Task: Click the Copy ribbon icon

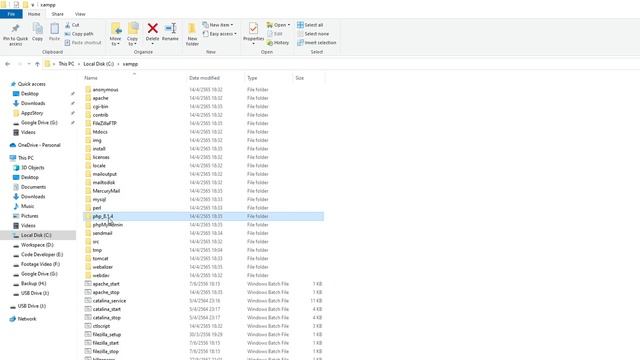Action: point(38,29)
